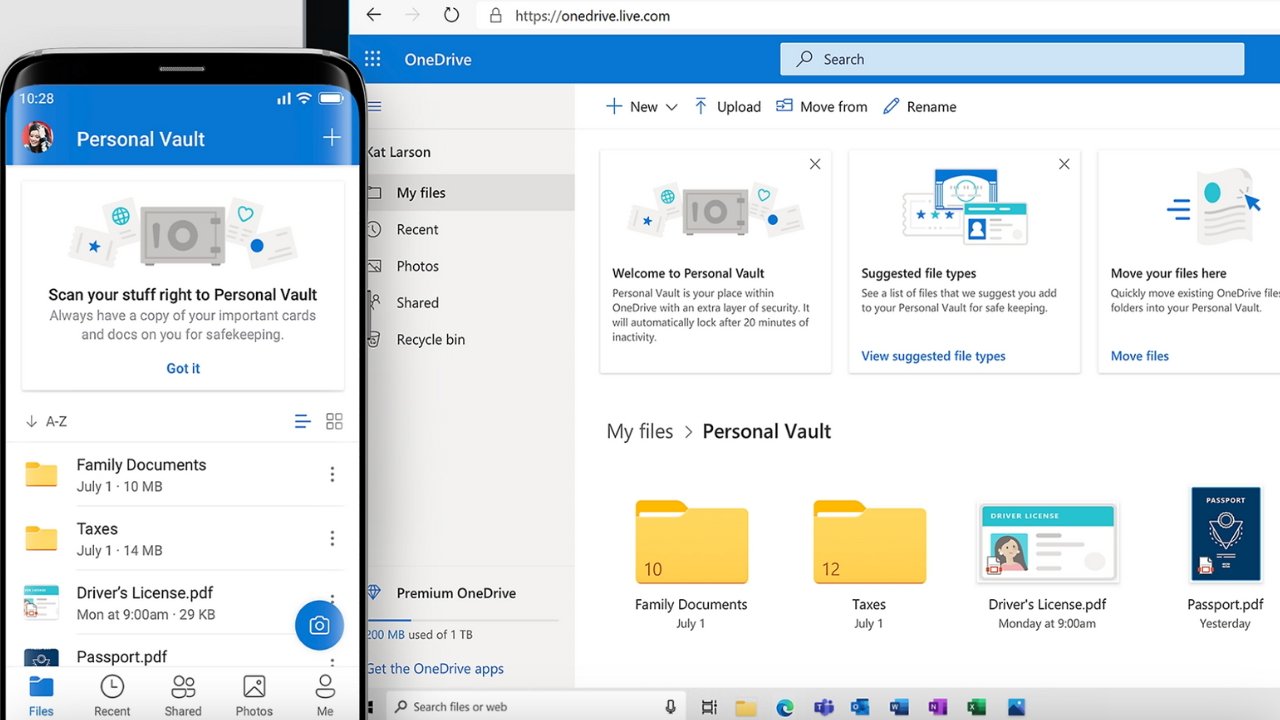Open Word from the taskbar
The image size is (1280, 720).
898,708
